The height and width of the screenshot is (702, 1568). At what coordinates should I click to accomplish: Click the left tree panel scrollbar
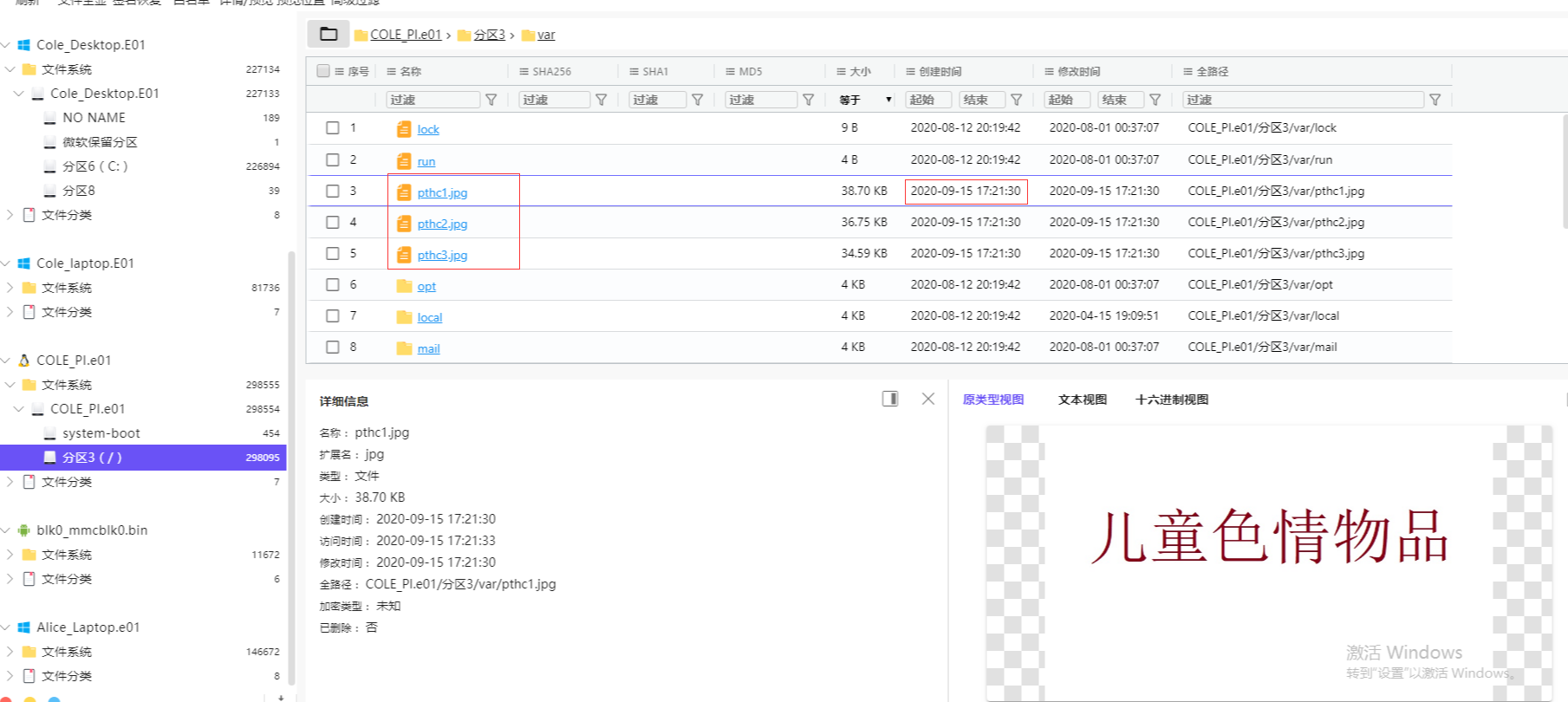tap(291, 468)
